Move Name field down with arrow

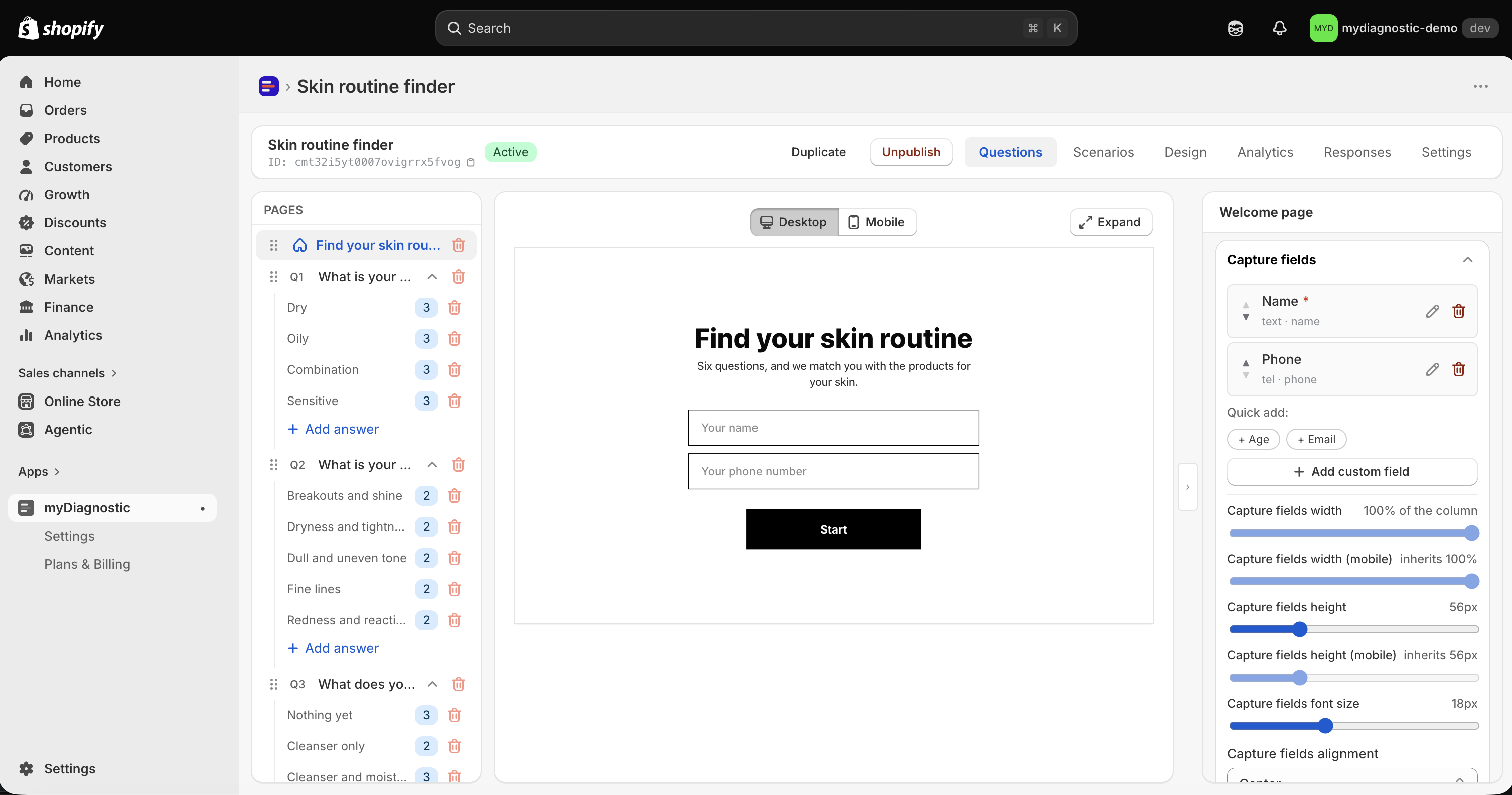1246,317
